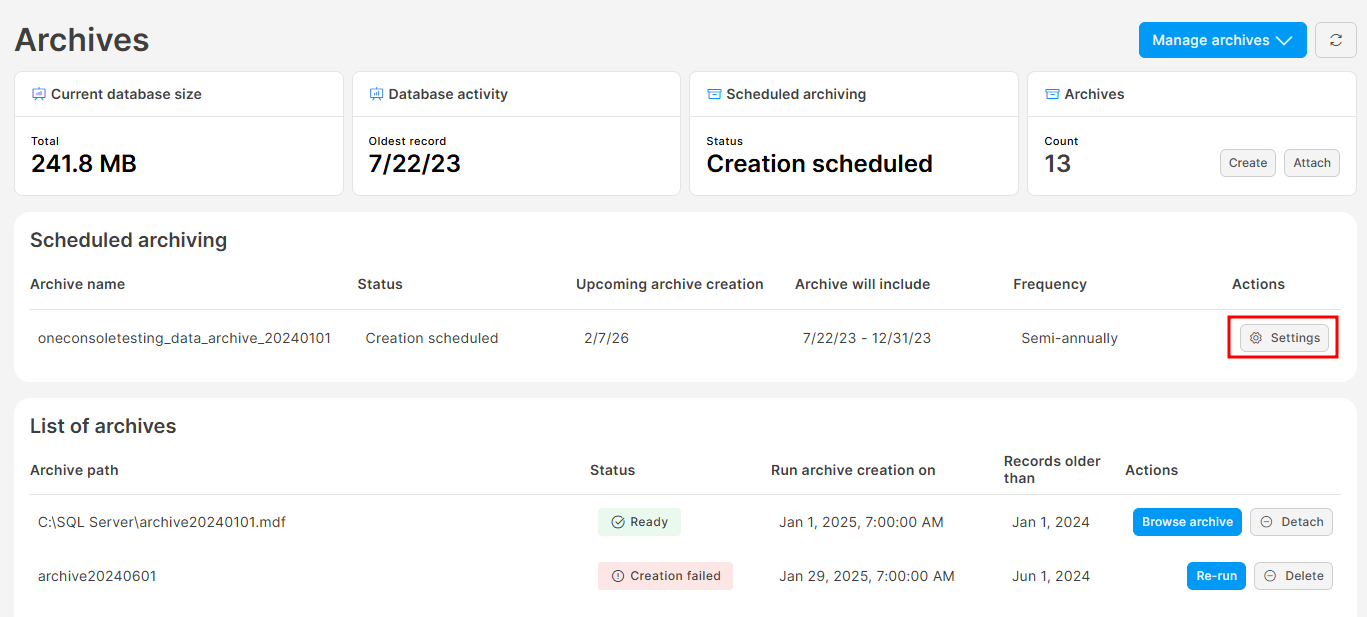The width and height of the screenshot is (1367, 617).
Task: Click the Database activity card icon
Action: coord(376,94)
